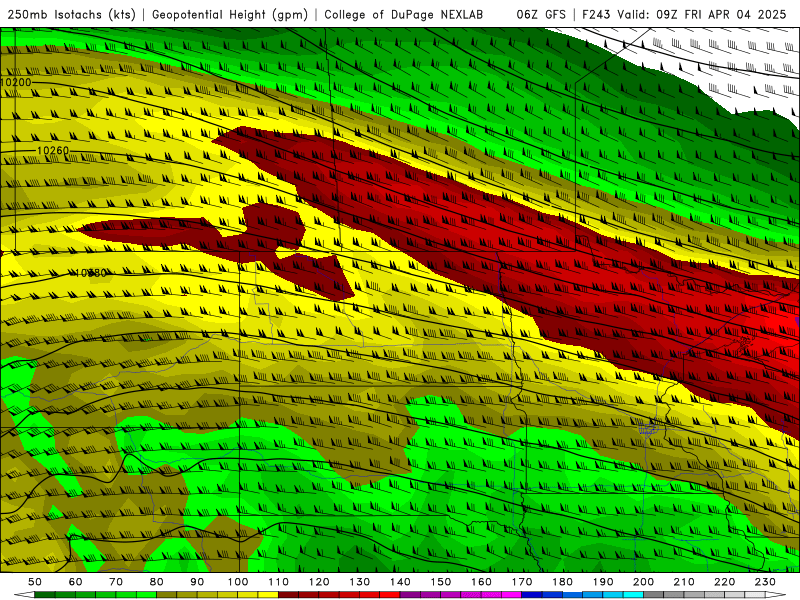800x600 pixels.
Task: Click the 90 value on the color scale
Action: (x=197, y=582)
